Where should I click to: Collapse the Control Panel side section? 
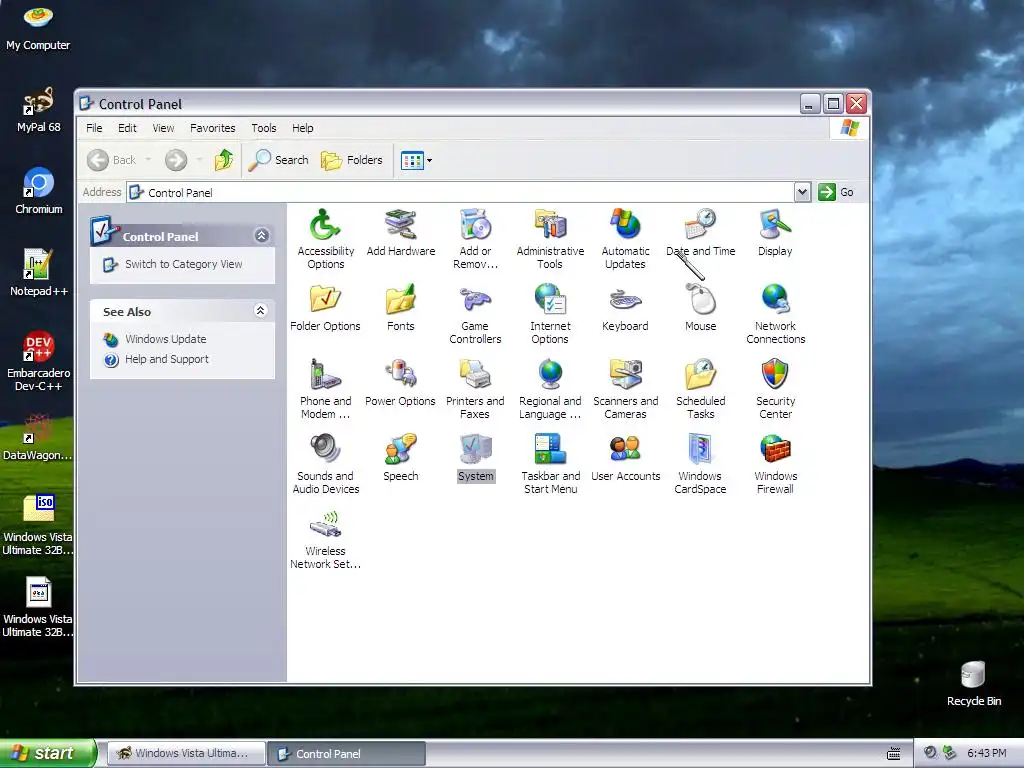click(x=262, y=236)
